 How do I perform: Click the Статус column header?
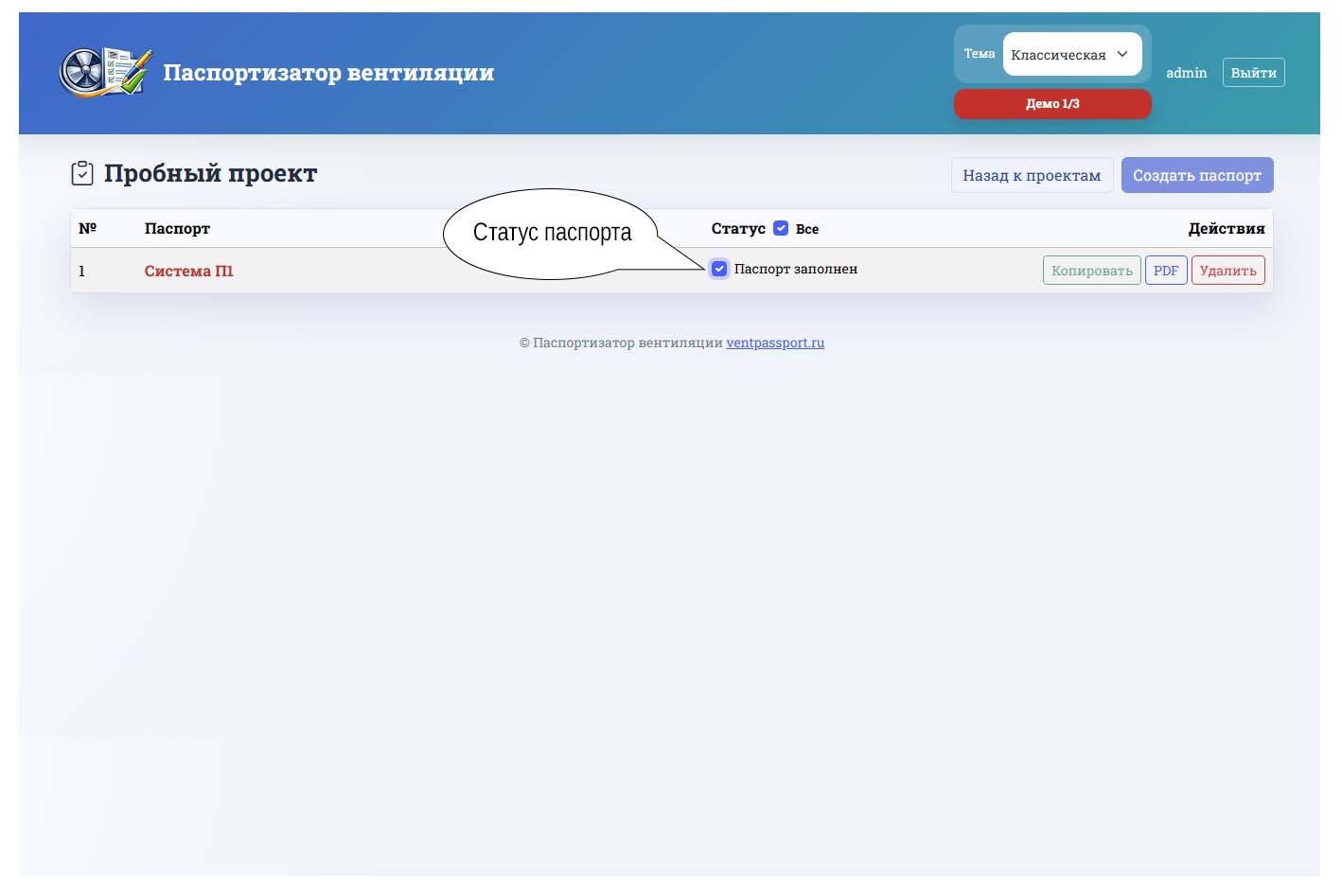tap(738, 228)
